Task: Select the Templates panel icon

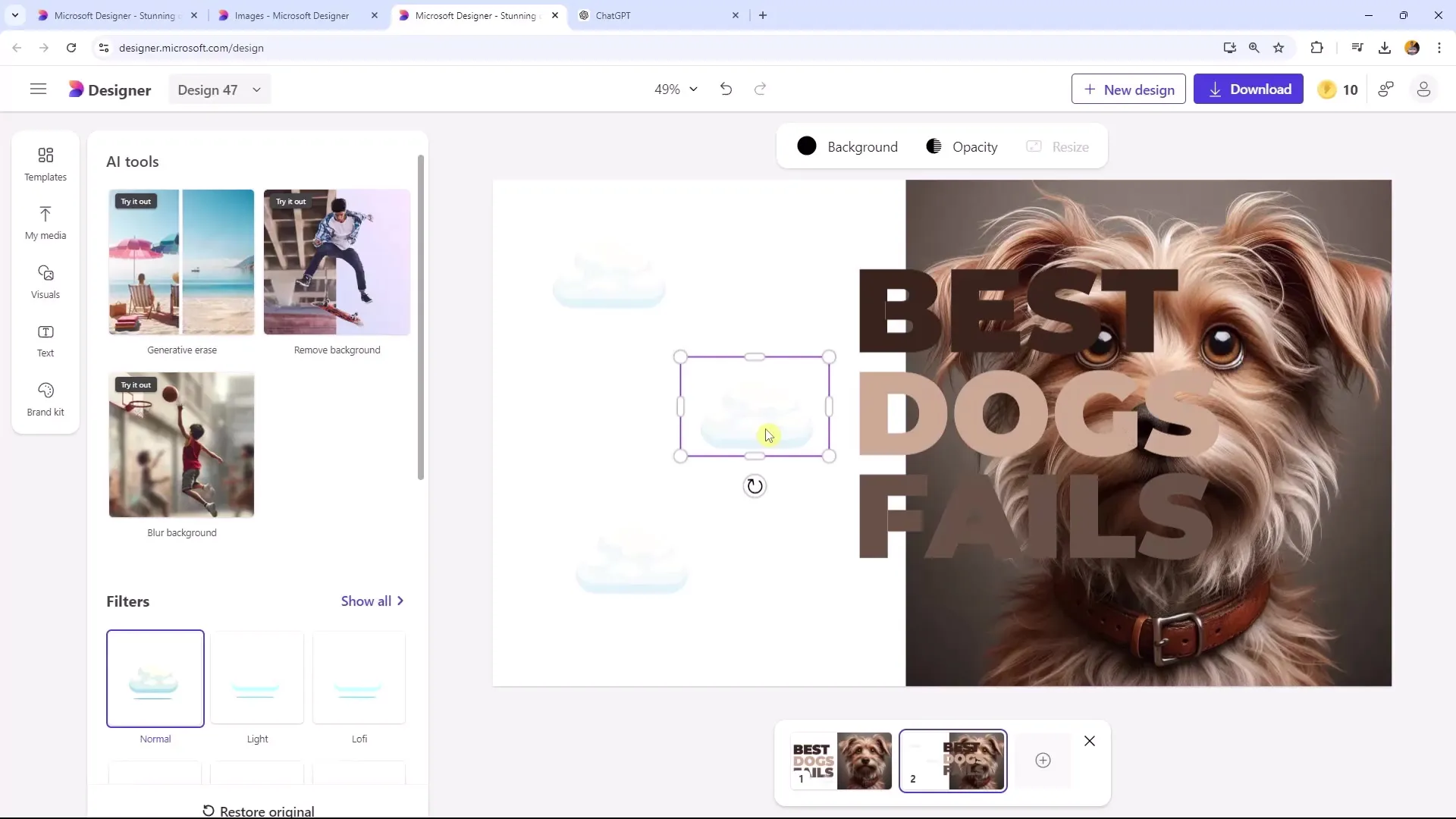Action: tap(45, 163)
